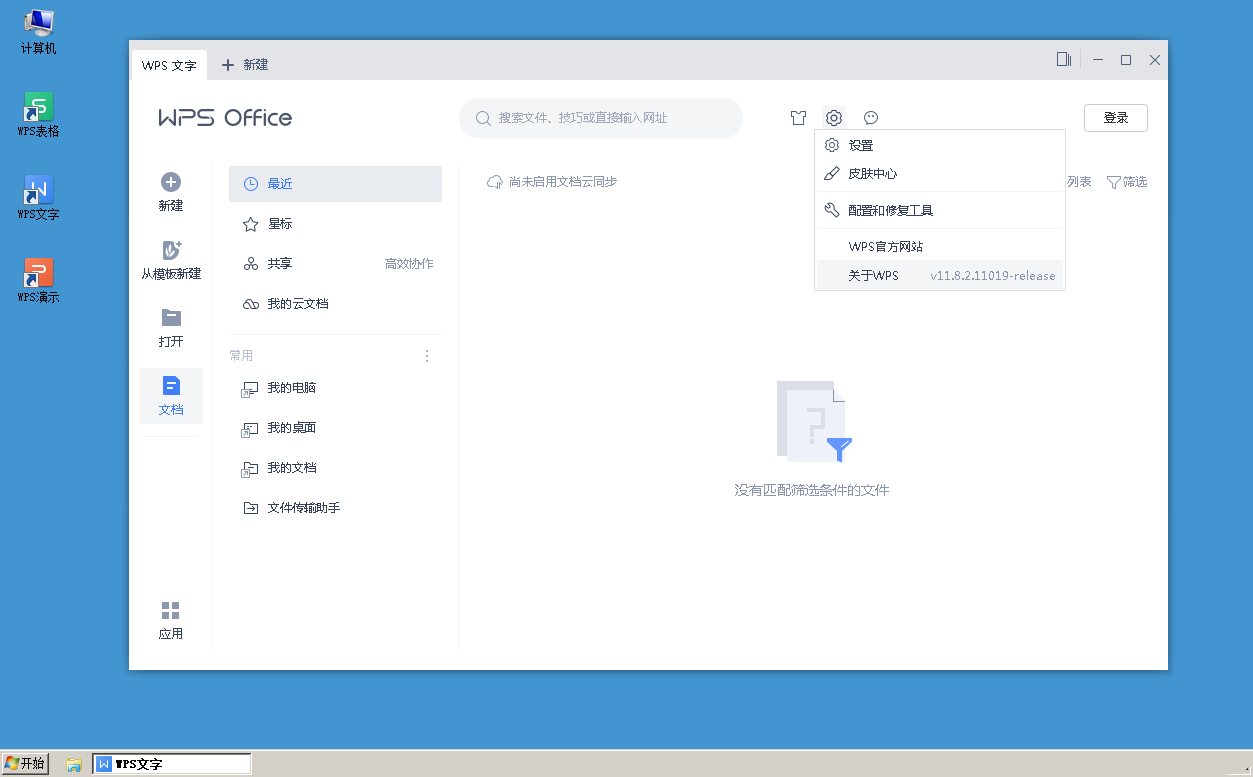Open 从模板新建 template icon

click(171, 250)
